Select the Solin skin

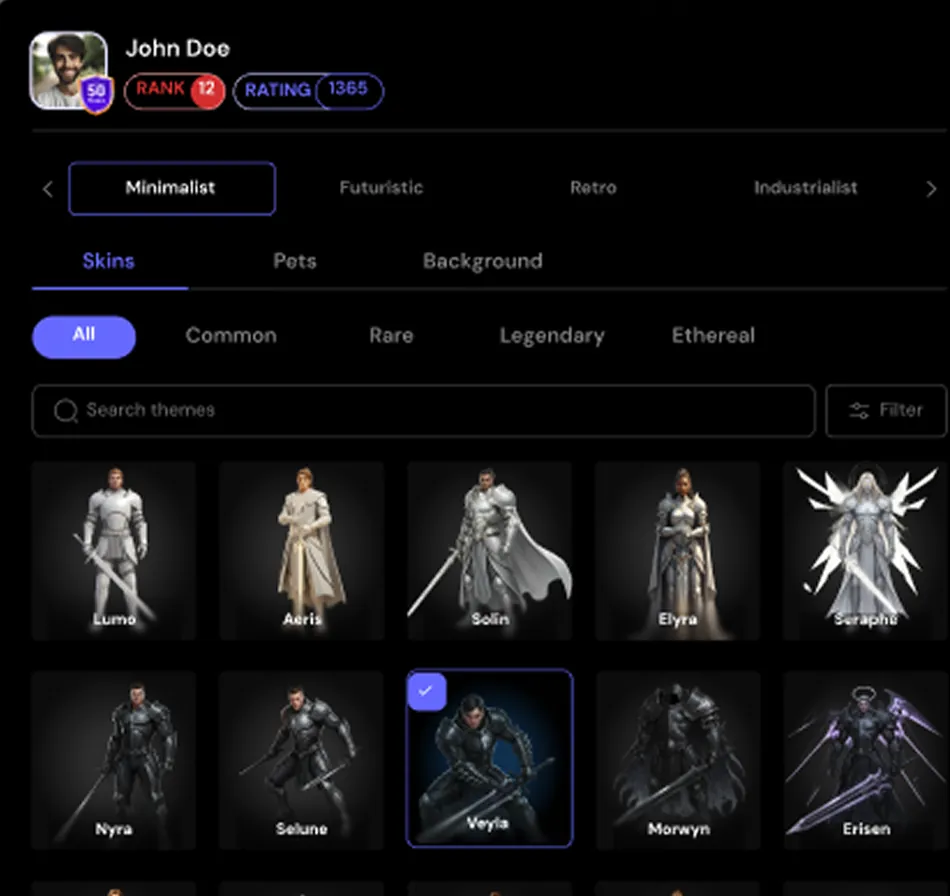click(x=490, y=550)
